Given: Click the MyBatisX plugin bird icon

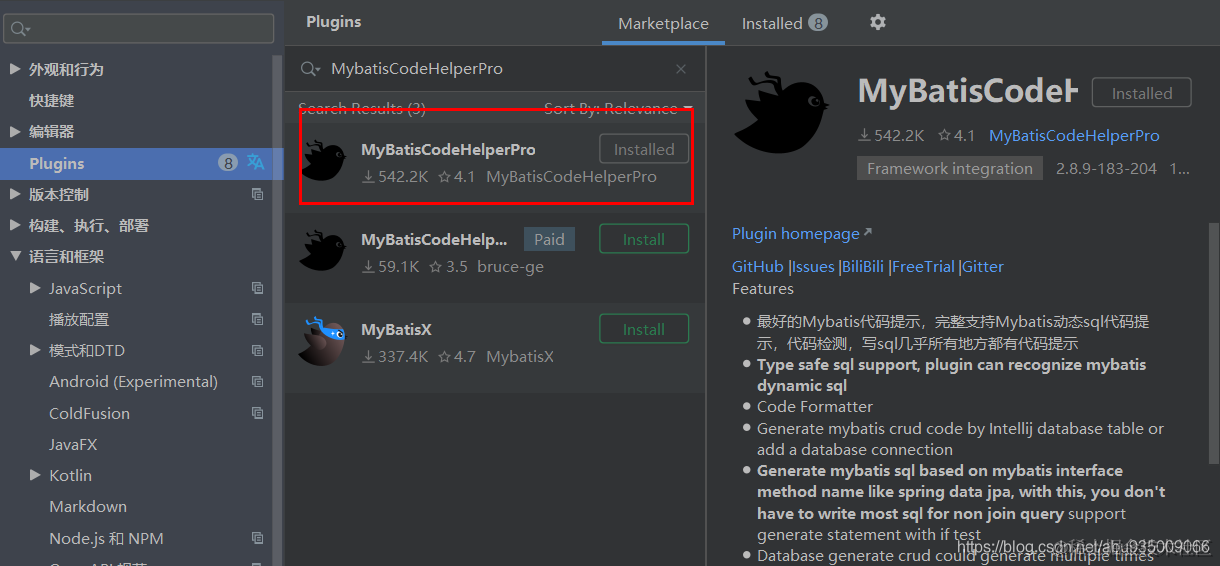Looking at the screenshot, I should pos(322,340).
